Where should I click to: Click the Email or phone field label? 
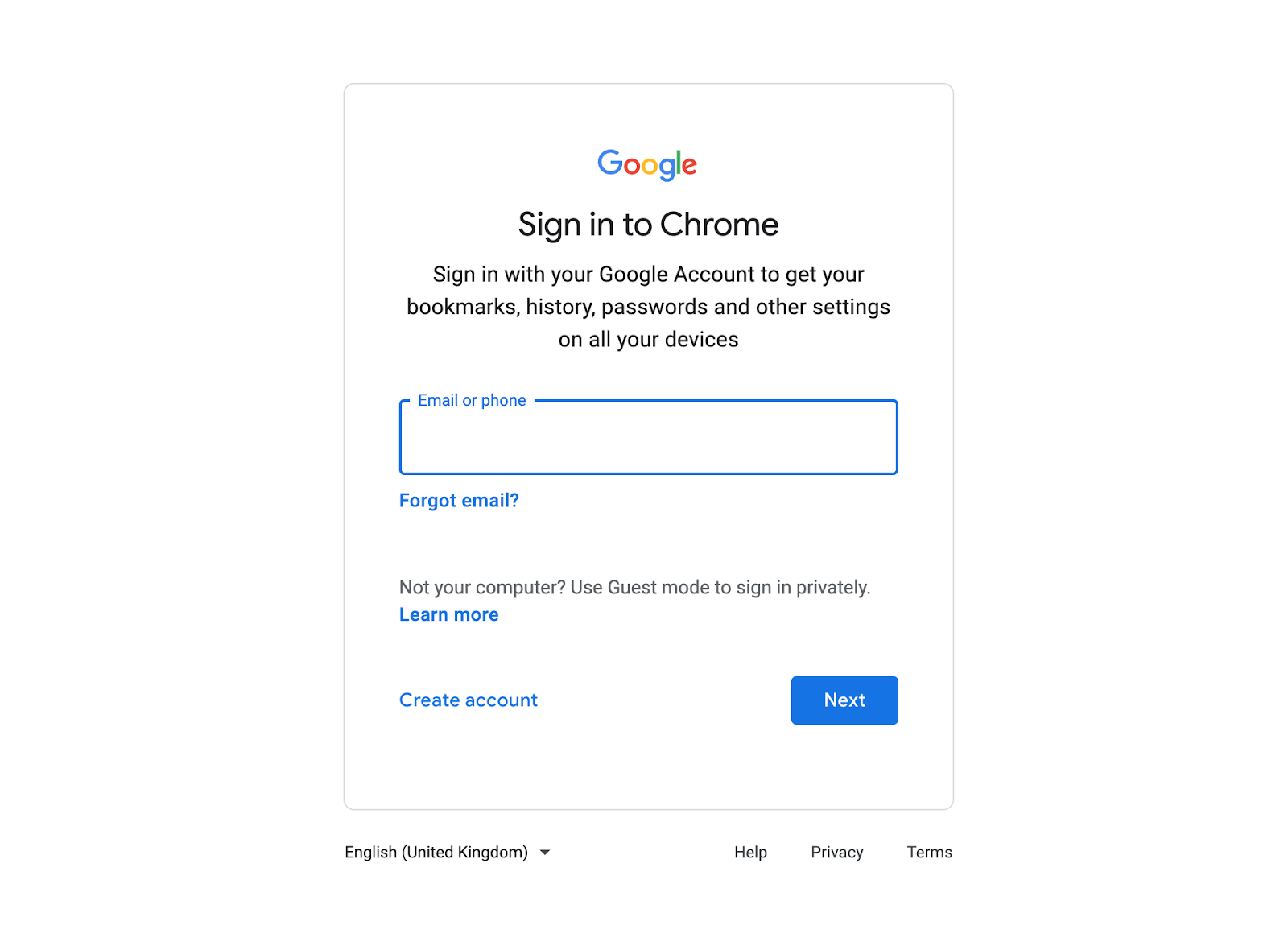(471, 400)
